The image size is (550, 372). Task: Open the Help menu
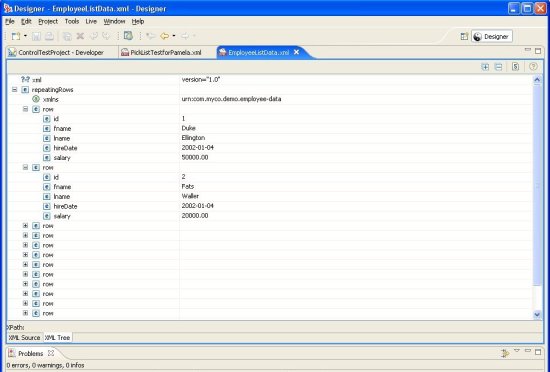pyautogui.click(x=138, y=21)
